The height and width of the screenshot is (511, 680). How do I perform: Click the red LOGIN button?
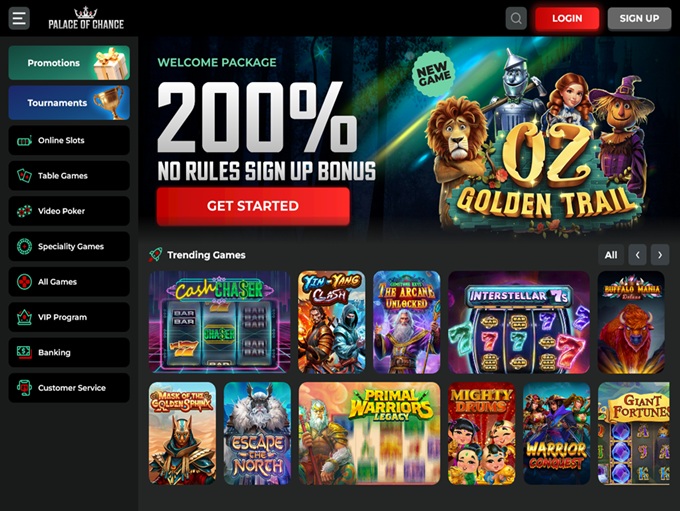[x=567, y=19]
